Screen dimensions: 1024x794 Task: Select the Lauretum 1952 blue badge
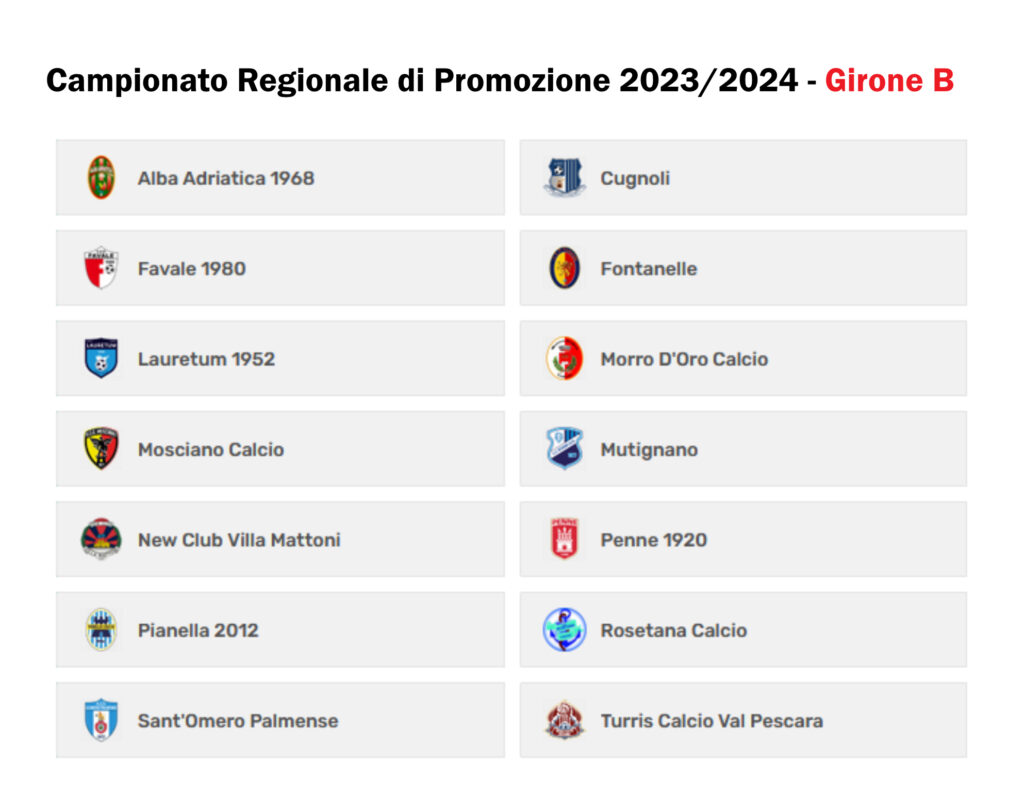101,358
